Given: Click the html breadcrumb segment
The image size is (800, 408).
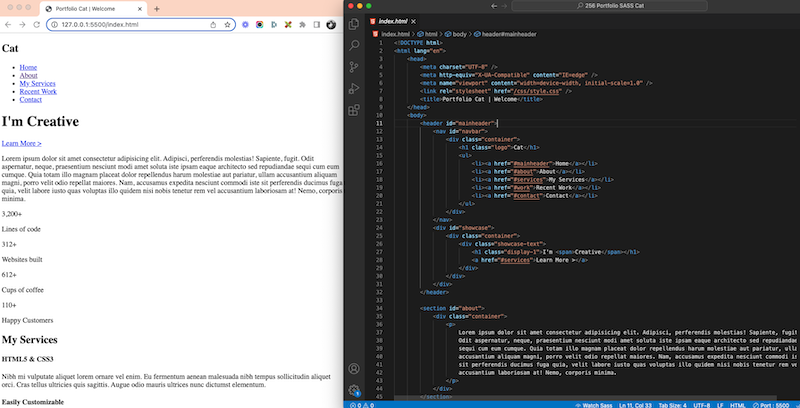Looking at the screenshot, I should (428, 34).
